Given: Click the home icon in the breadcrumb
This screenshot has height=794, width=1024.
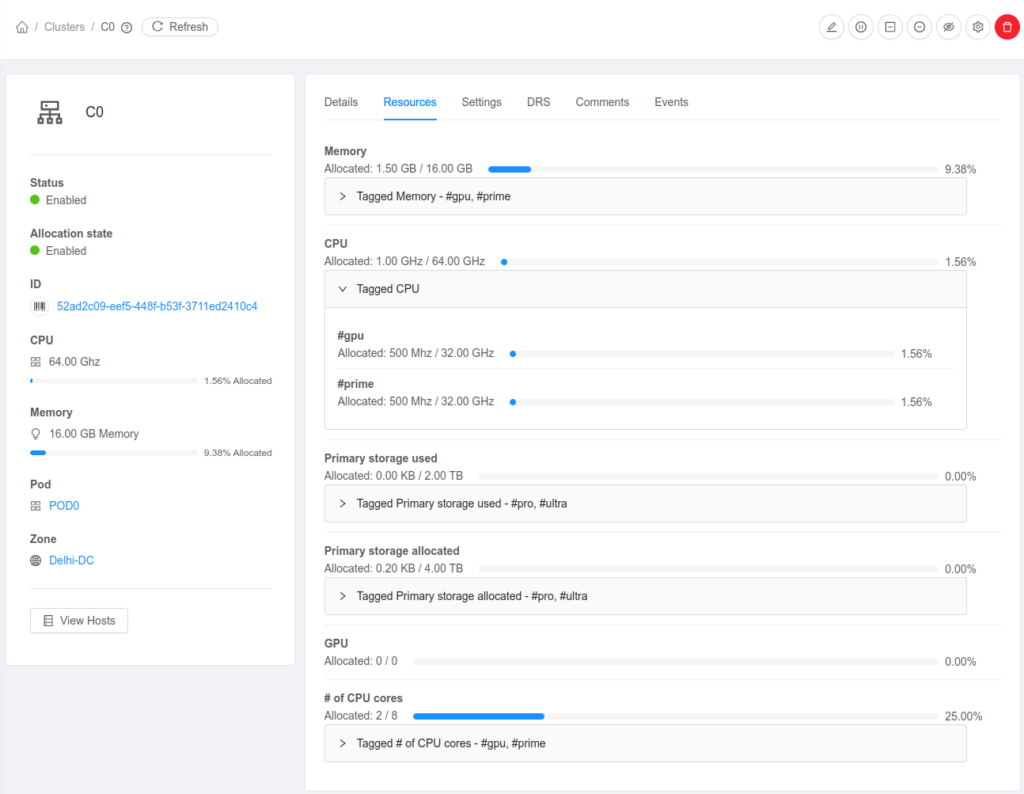Looking at the screenshot, I should click(22, 27).
